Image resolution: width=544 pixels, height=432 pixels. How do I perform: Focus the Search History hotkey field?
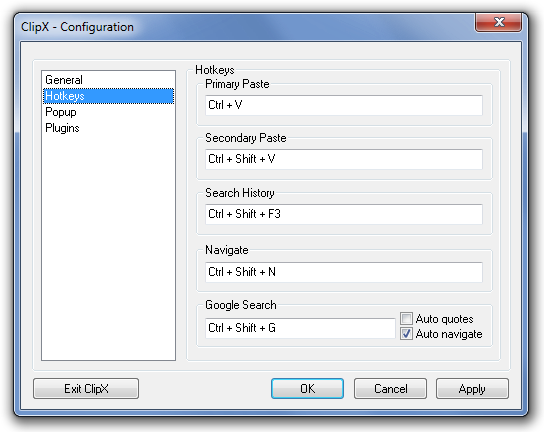coord(343,214)
